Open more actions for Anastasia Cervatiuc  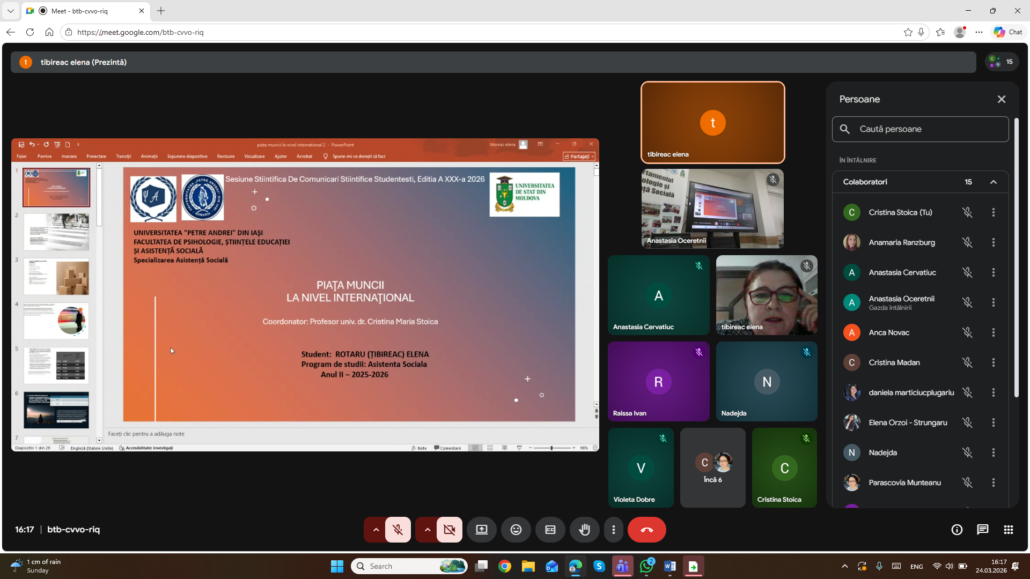993,273
